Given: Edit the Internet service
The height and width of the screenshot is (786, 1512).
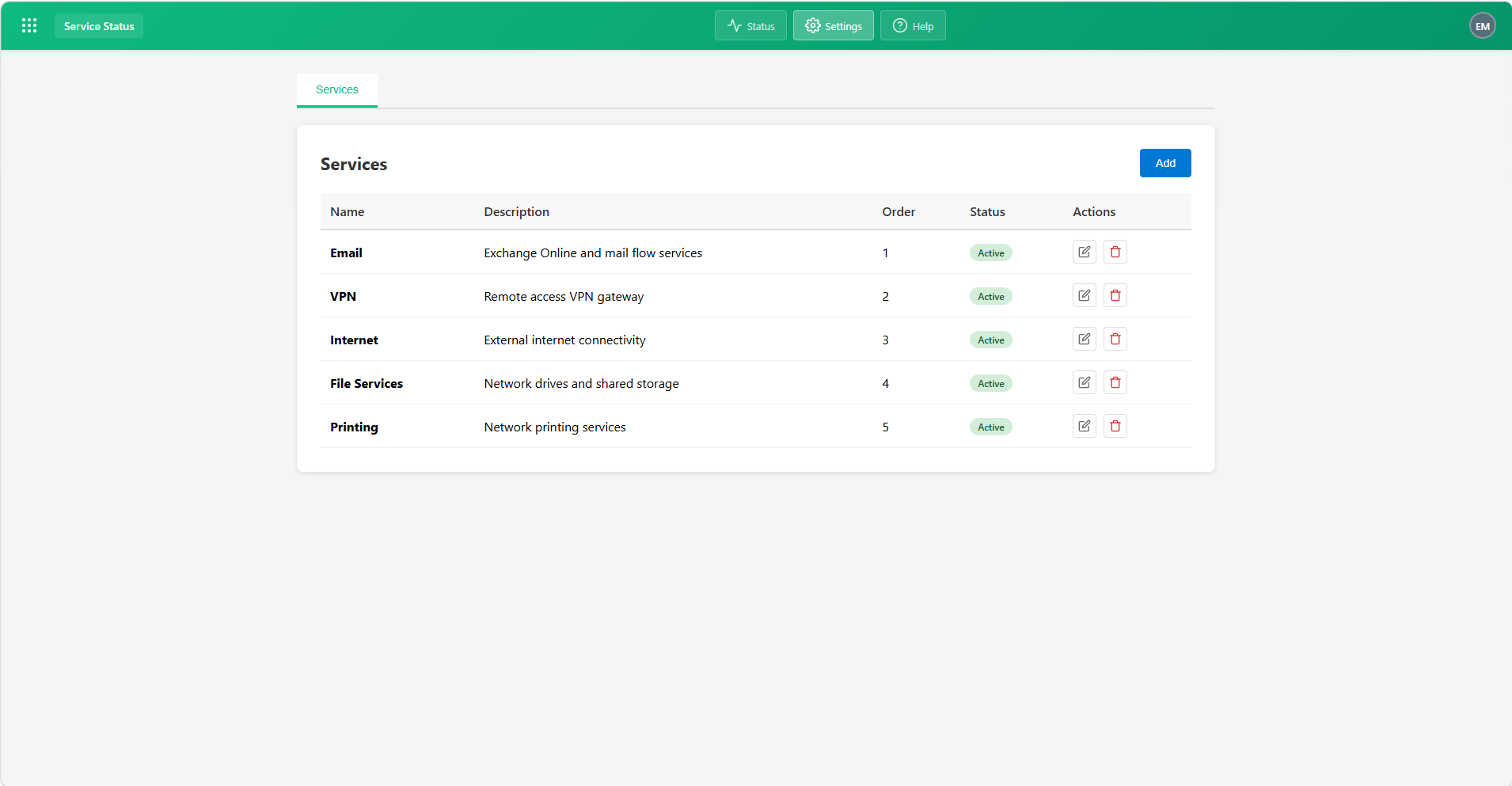Looking at the screenshot, I should 1085,339.
